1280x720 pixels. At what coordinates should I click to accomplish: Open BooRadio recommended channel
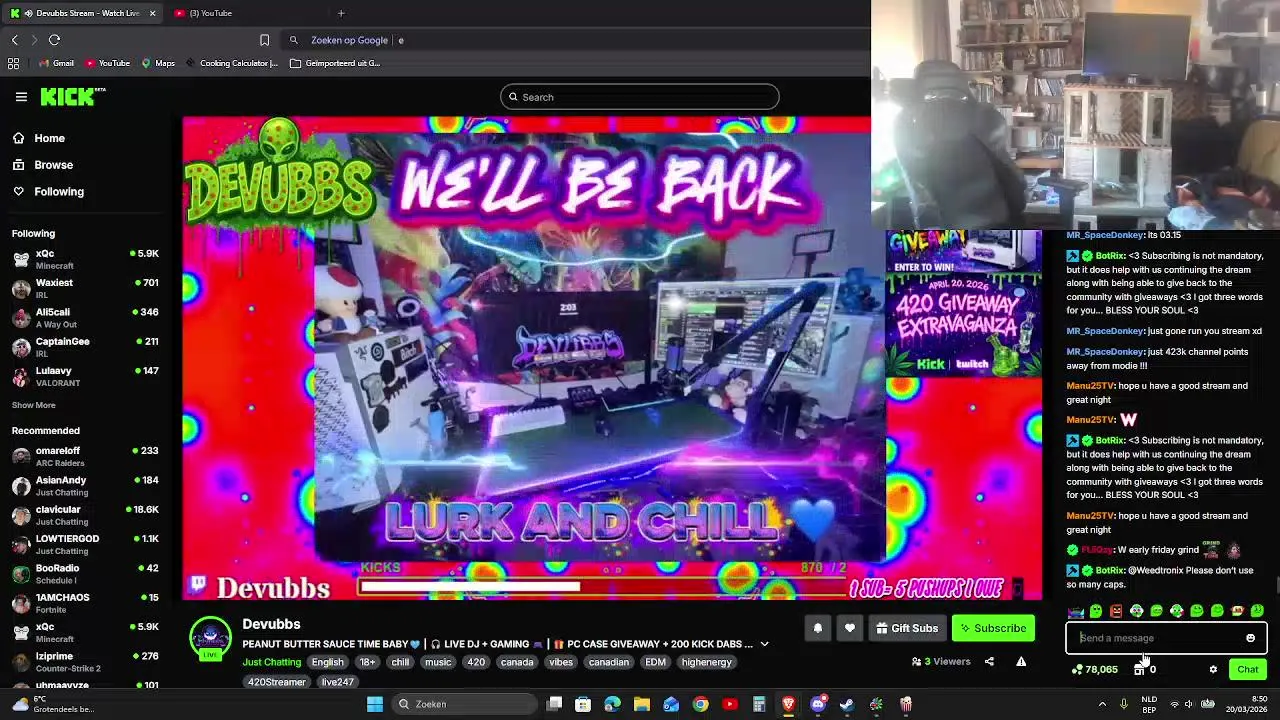click(x=85, y=573)
